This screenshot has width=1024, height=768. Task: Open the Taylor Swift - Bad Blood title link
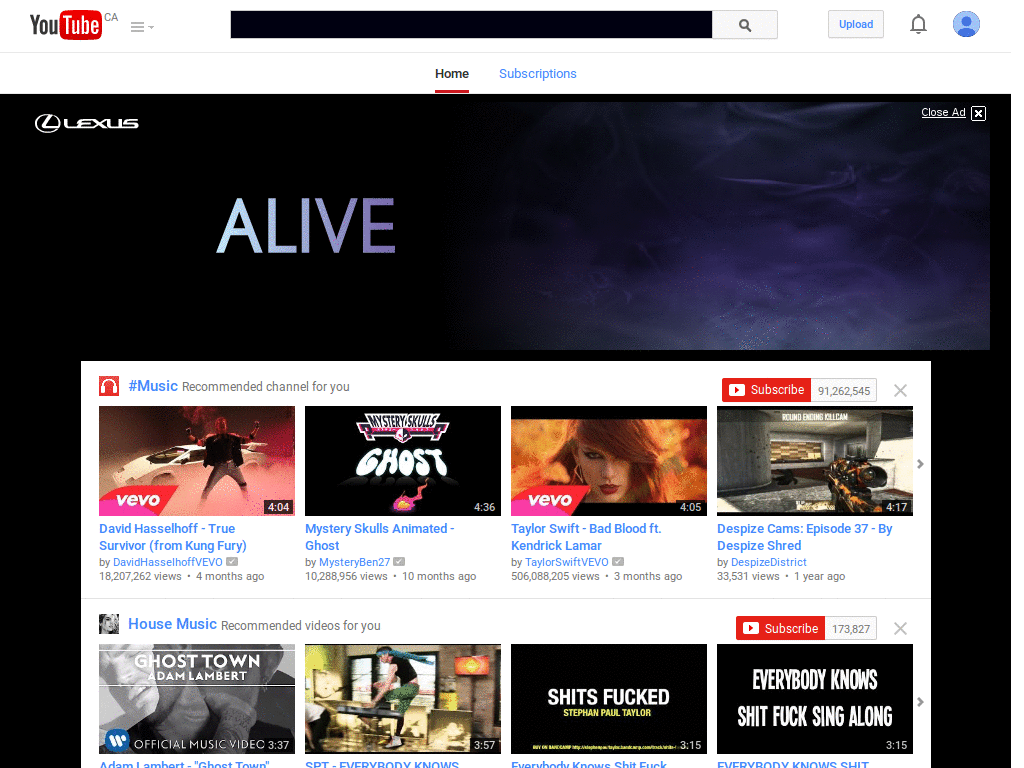tap(586, 537)
